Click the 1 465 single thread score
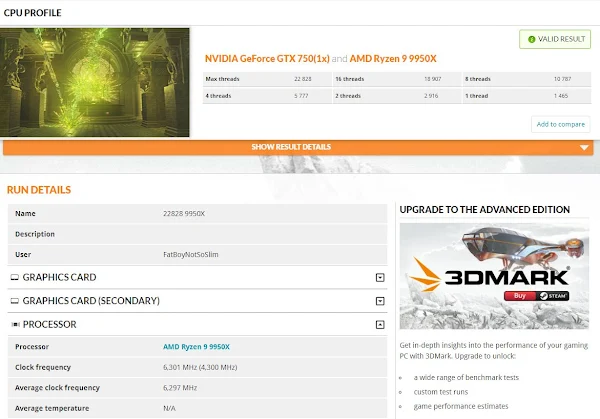Viewport: 600px width, 419px height. [x=561, y=96]
